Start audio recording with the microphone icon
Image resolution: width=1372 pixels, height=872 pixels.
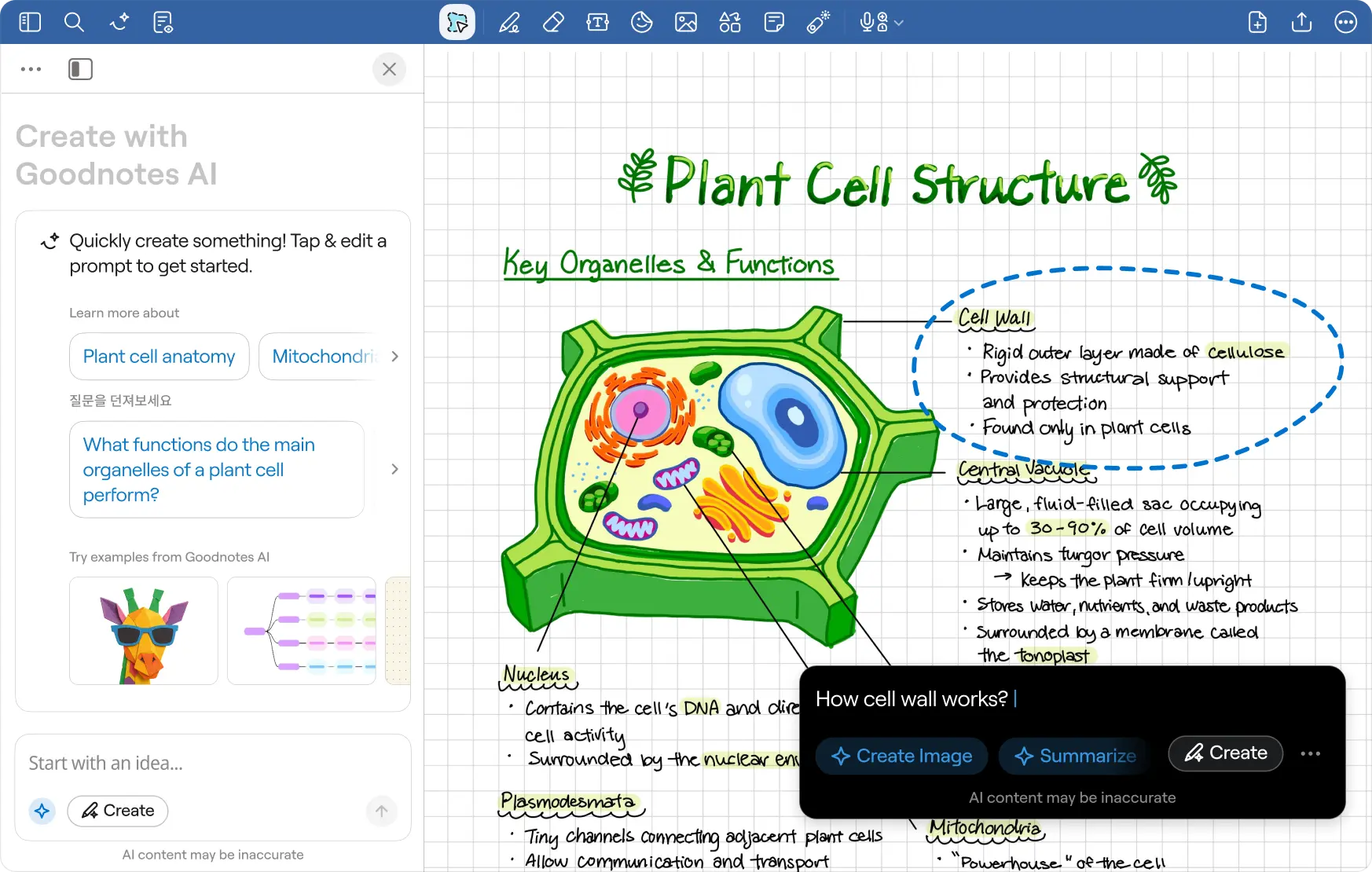coord(873,22)
